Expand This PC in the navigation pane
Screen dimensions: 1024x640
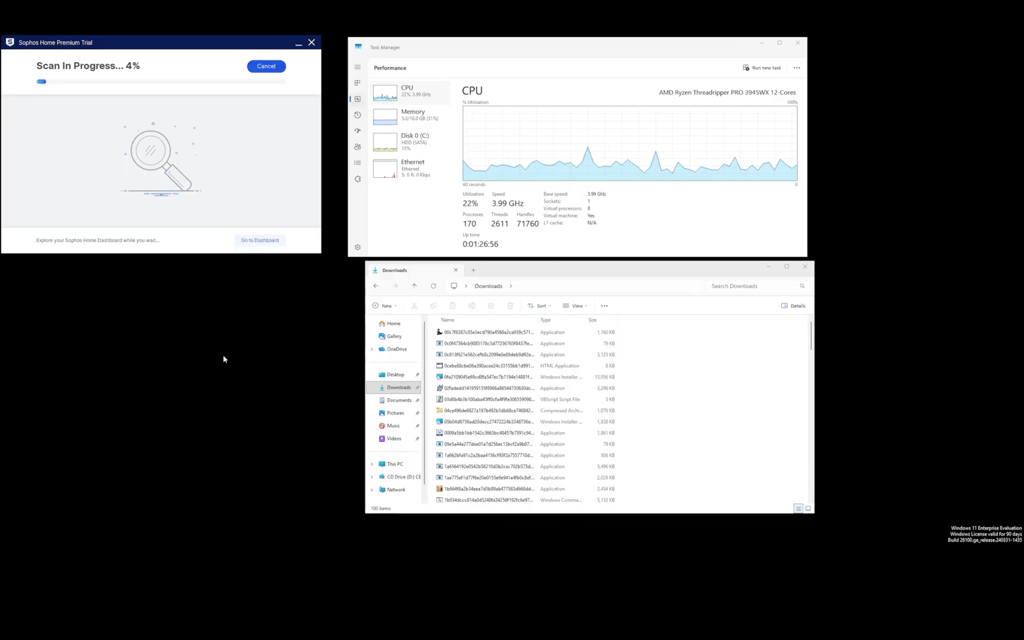pos(372,464)
